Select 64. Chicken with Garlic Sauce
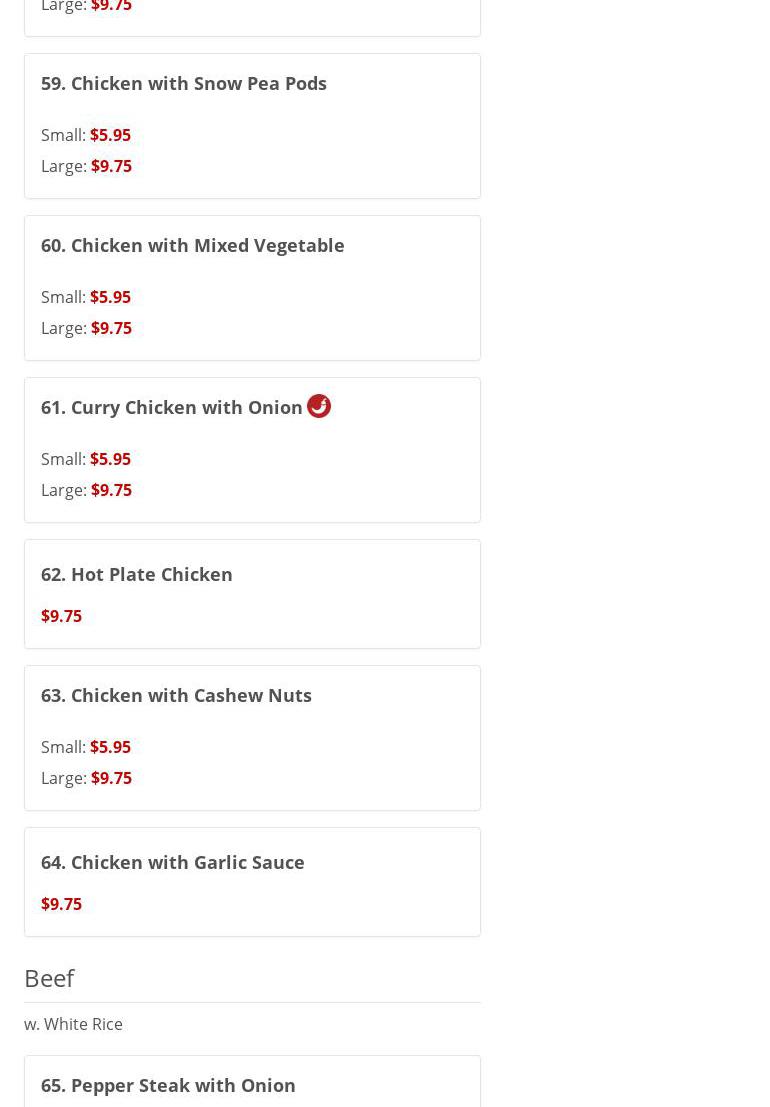The width and height of the screenshot is (770, 1107). (173, 862)
